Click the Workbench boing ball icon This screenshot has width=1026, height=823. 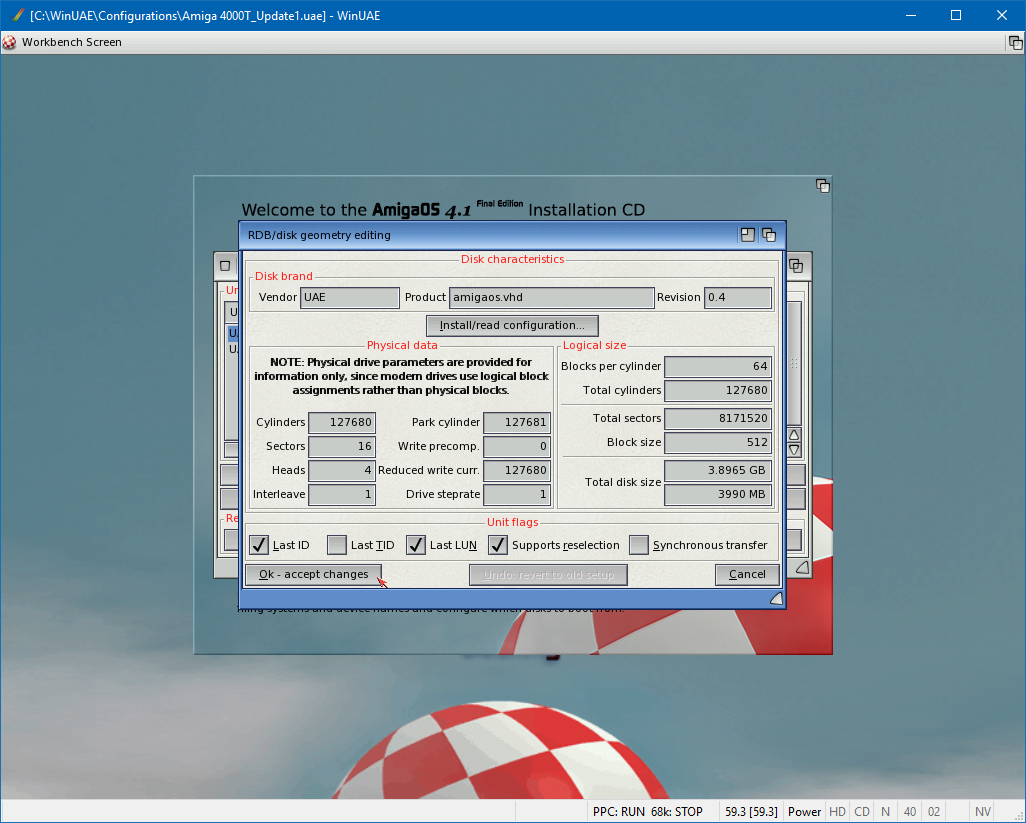[x=10, y=42]
